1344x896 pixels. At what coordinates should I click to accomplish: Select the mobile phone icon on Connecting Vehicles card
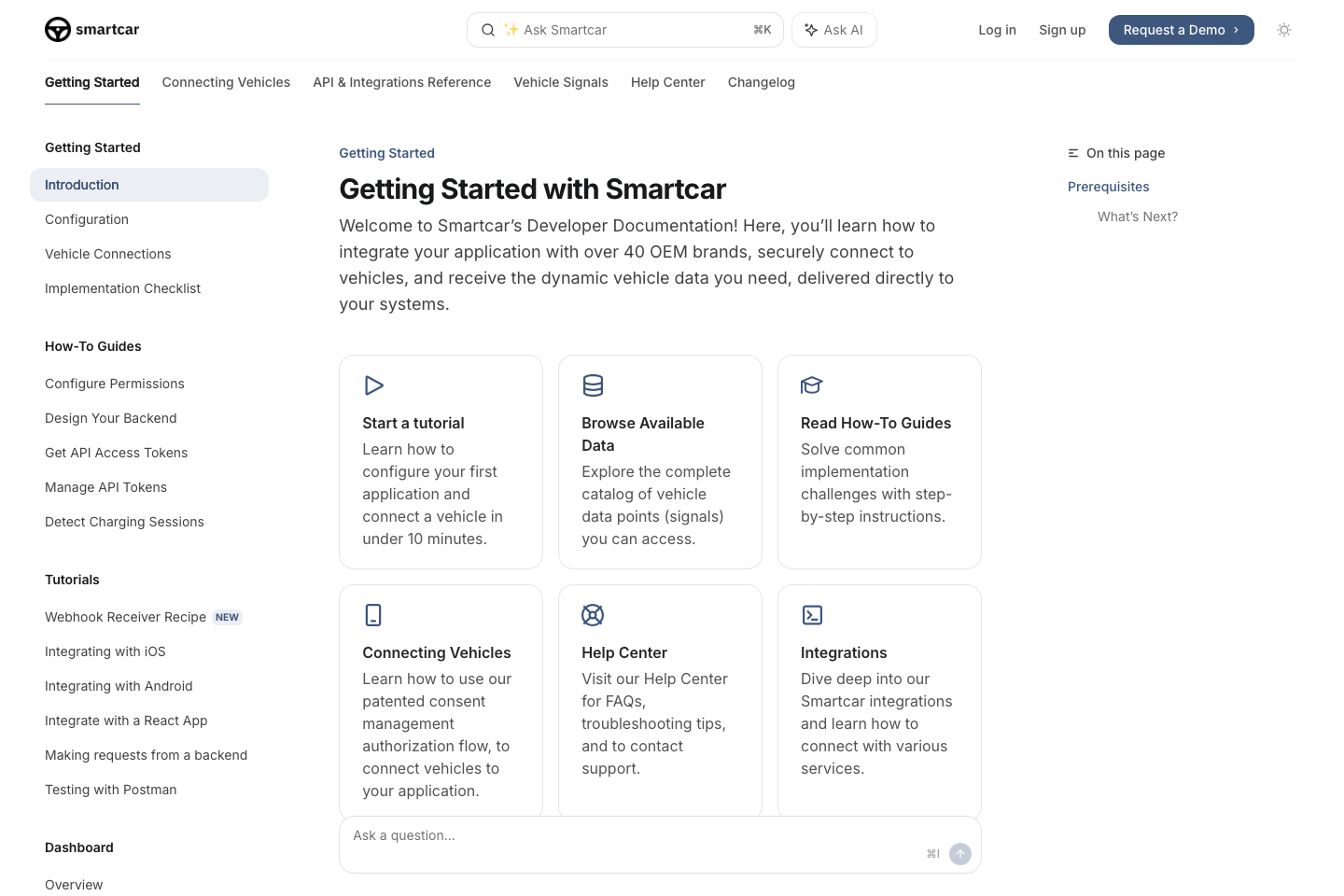pos(373,615)
